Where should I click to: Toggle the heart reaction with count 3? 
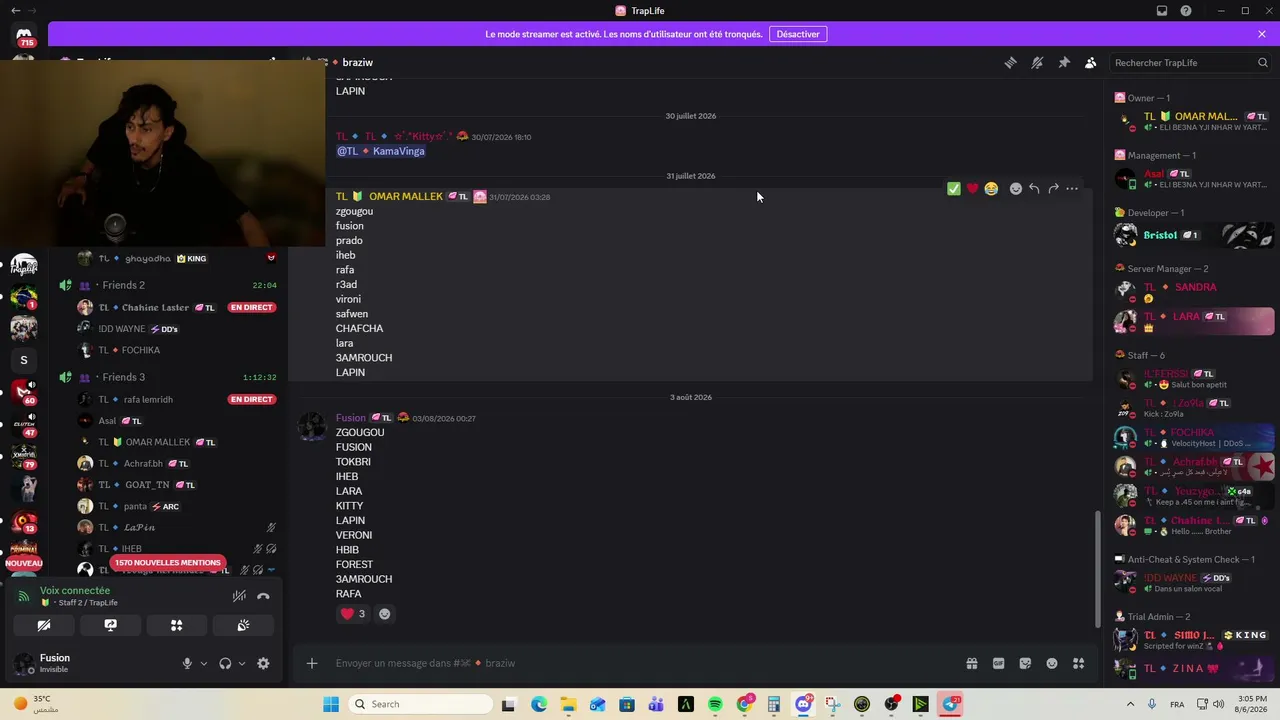353,614
